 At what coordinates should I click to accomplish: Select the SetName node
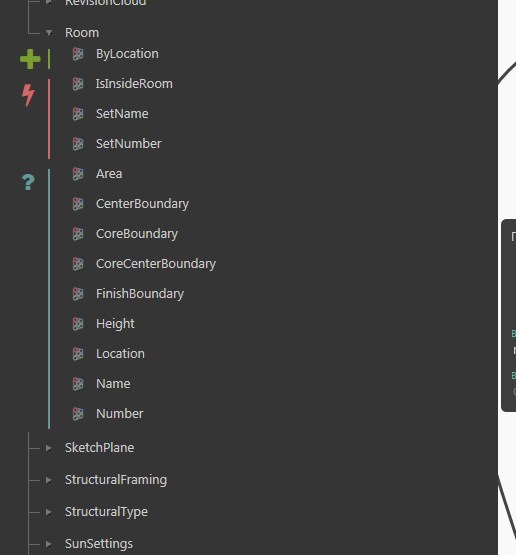122,114
